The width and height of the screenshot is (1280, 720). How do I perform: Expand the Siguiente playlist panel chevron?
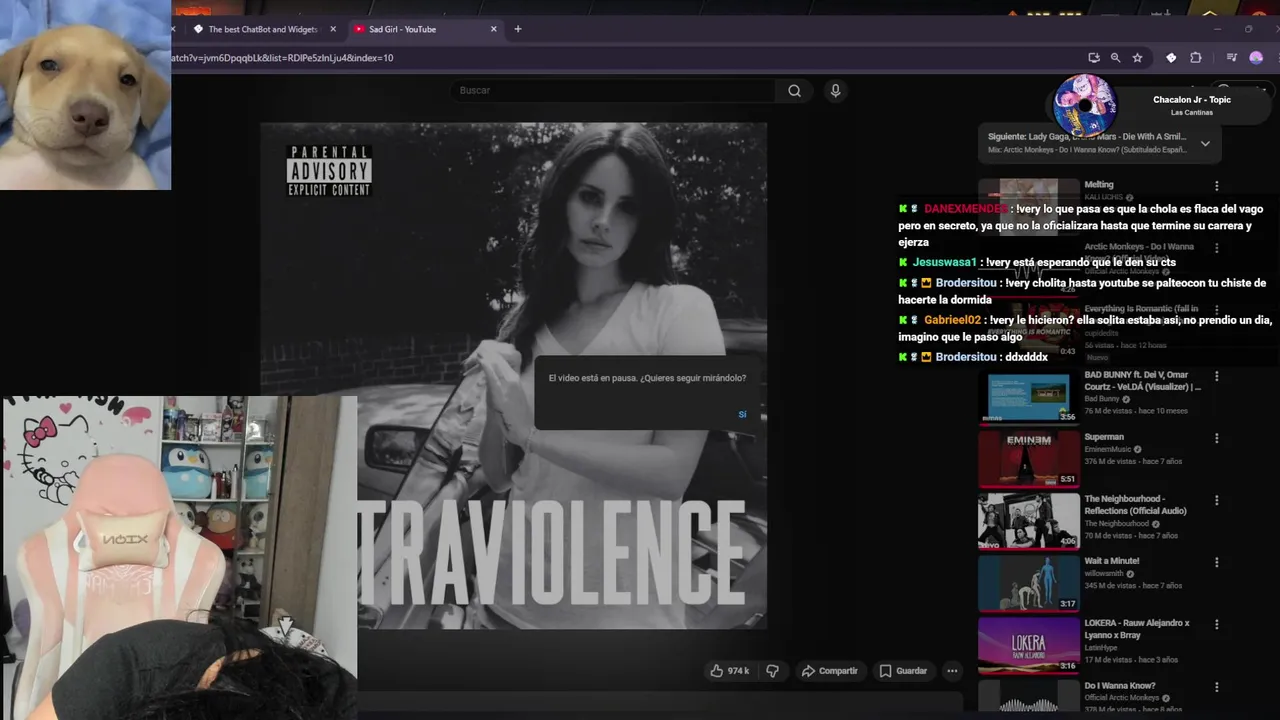click(x=1205, y=143)
